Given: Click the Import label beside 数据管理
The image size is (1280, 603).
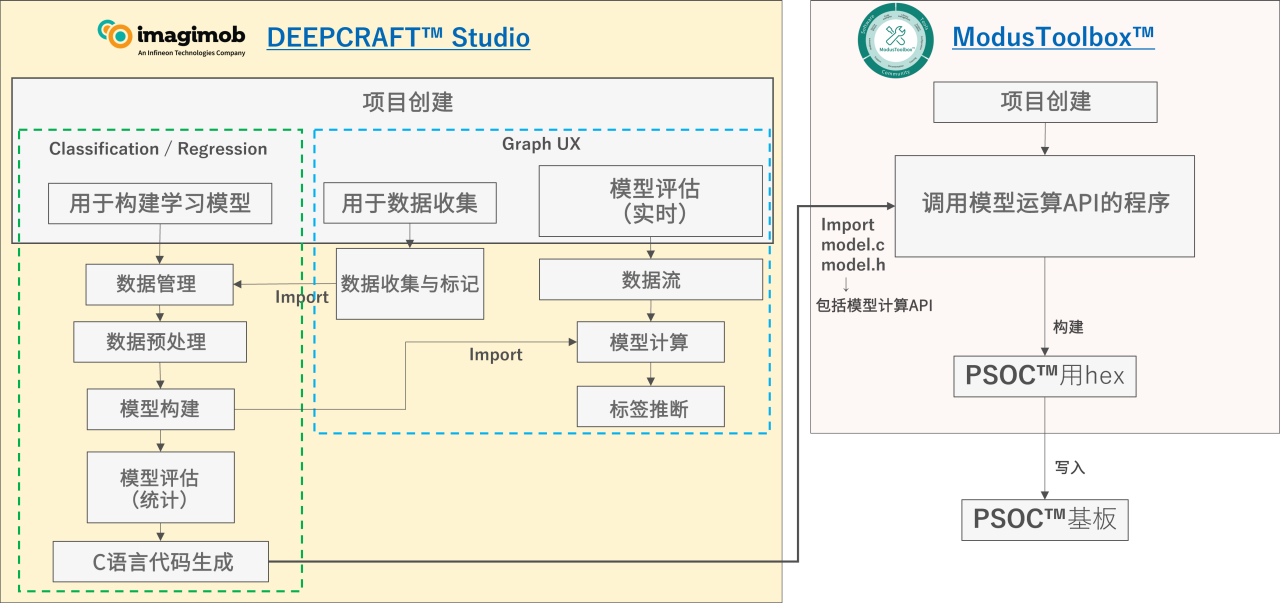Looking at the screenshot, I should (302, 297).
